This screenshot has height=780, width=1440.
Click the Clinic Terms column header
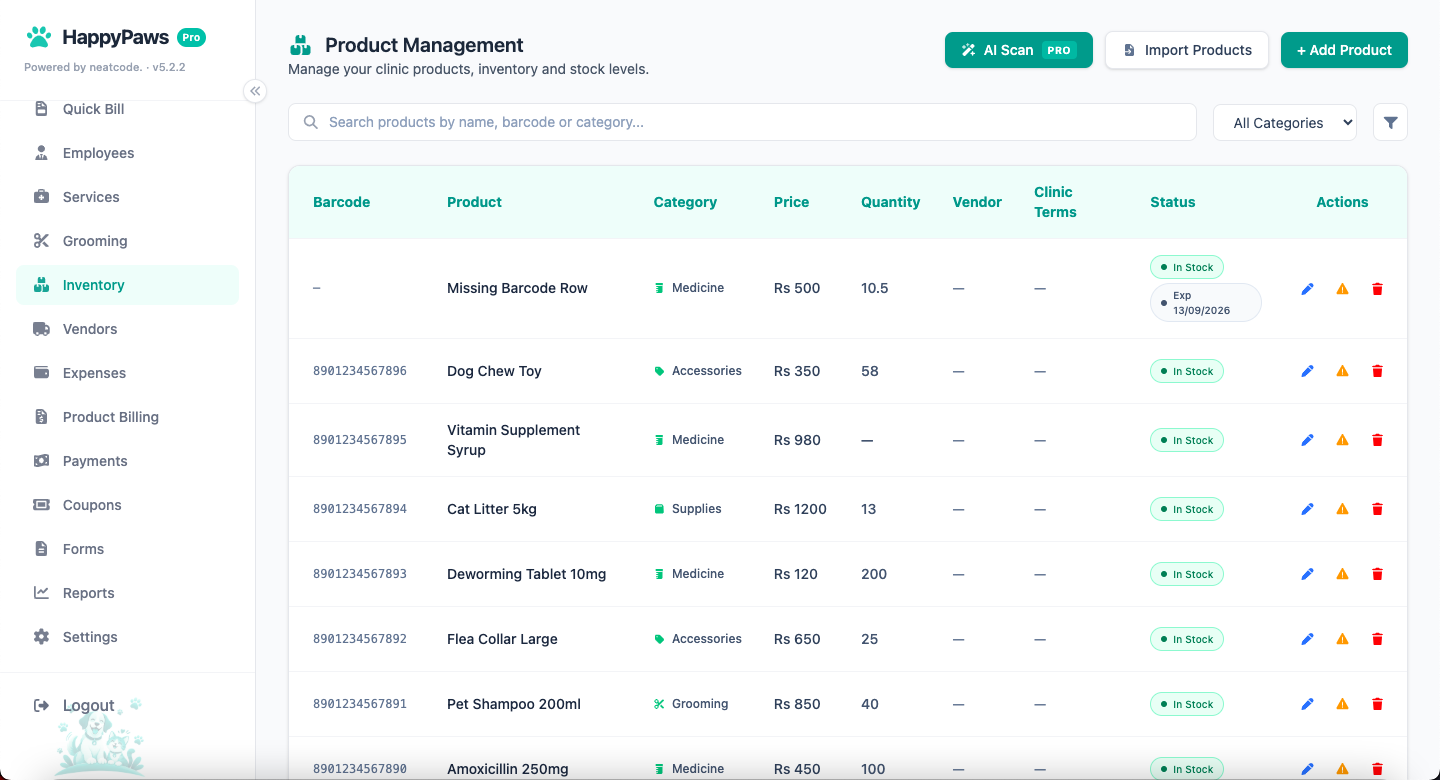click(x=1055, y=202)
